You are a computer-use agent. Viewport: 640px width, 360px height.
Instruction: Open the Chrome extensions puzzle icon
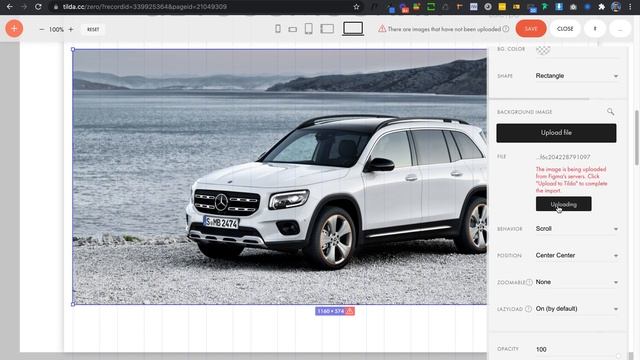click(602, 7)
